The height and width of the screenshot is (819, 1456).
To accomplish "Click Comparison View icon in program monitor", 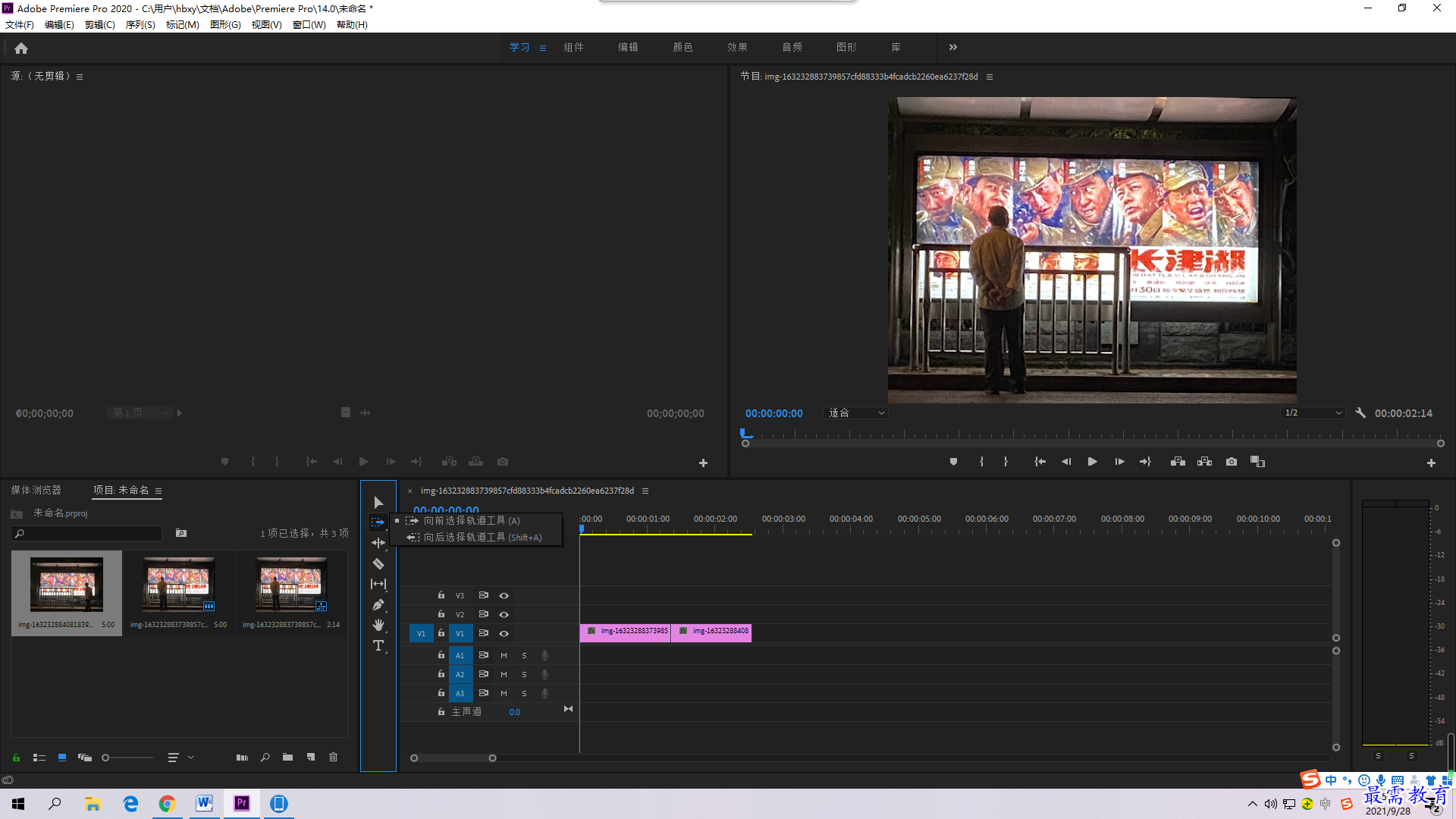I will click(x=1257, y=461).
